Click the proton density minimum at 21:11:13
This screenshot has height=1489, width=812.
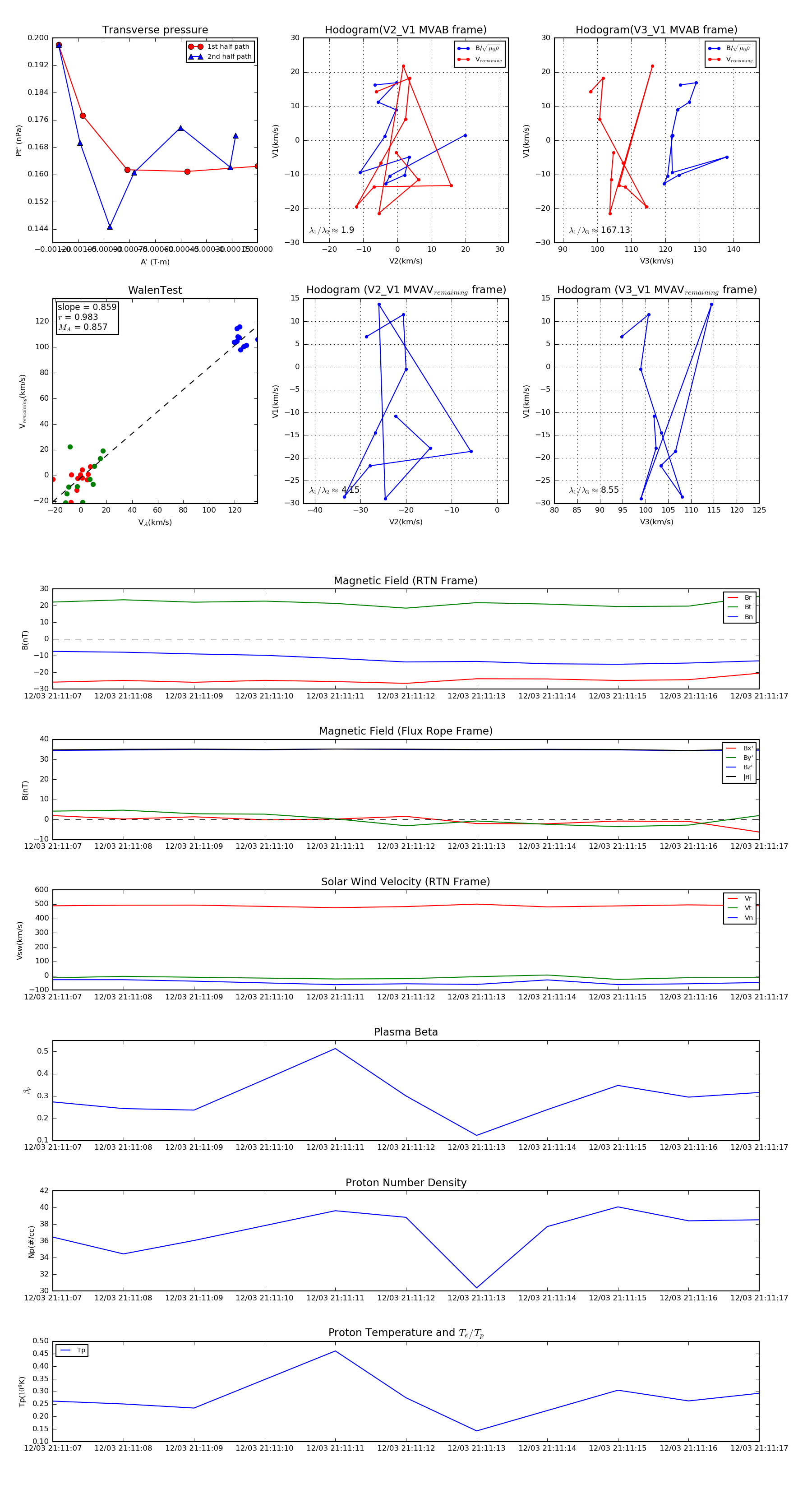click(476, 1288)
